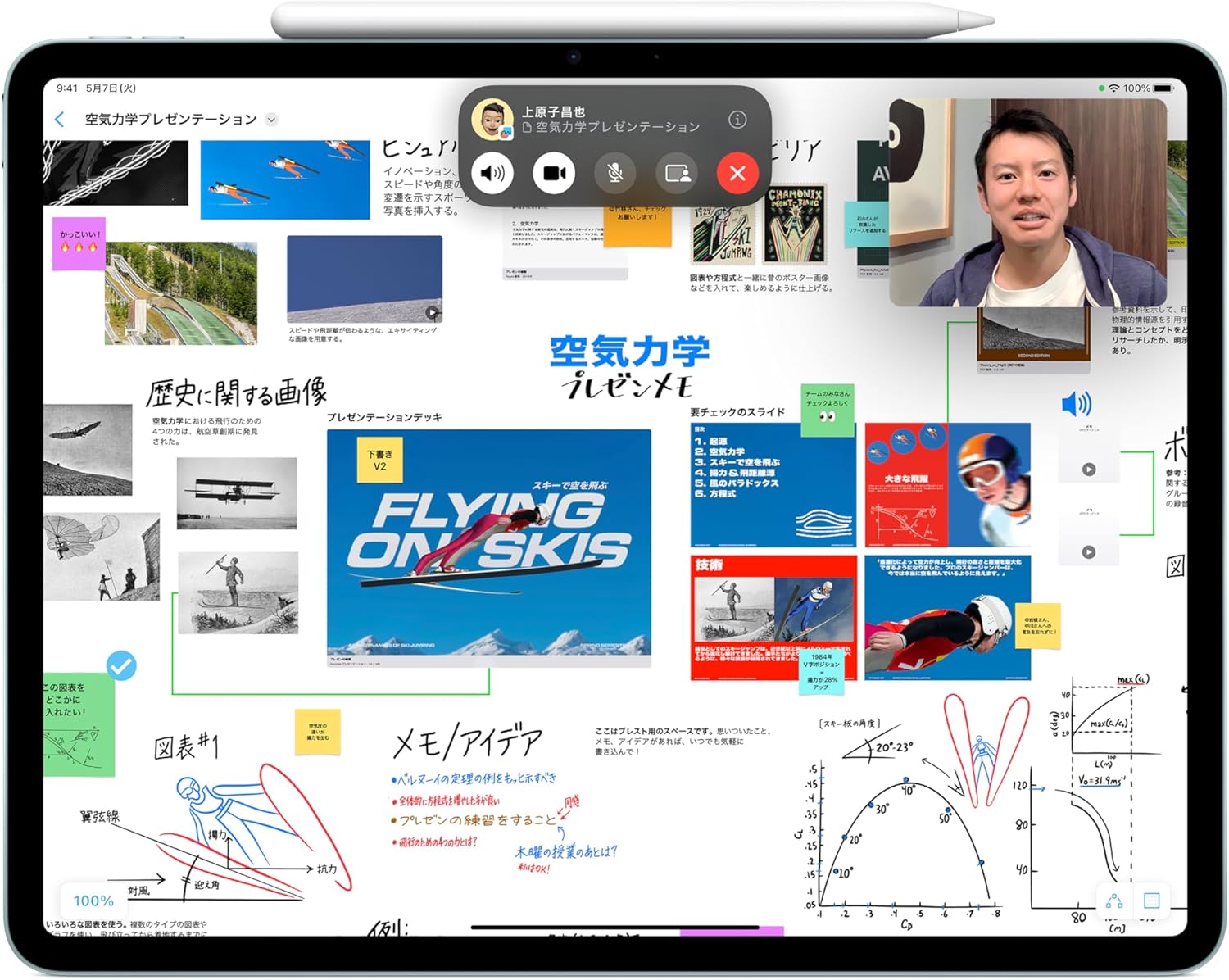Screen dimensions: 1229x980
Task: Play the upper audio clip
Action: coord(1088,470)
